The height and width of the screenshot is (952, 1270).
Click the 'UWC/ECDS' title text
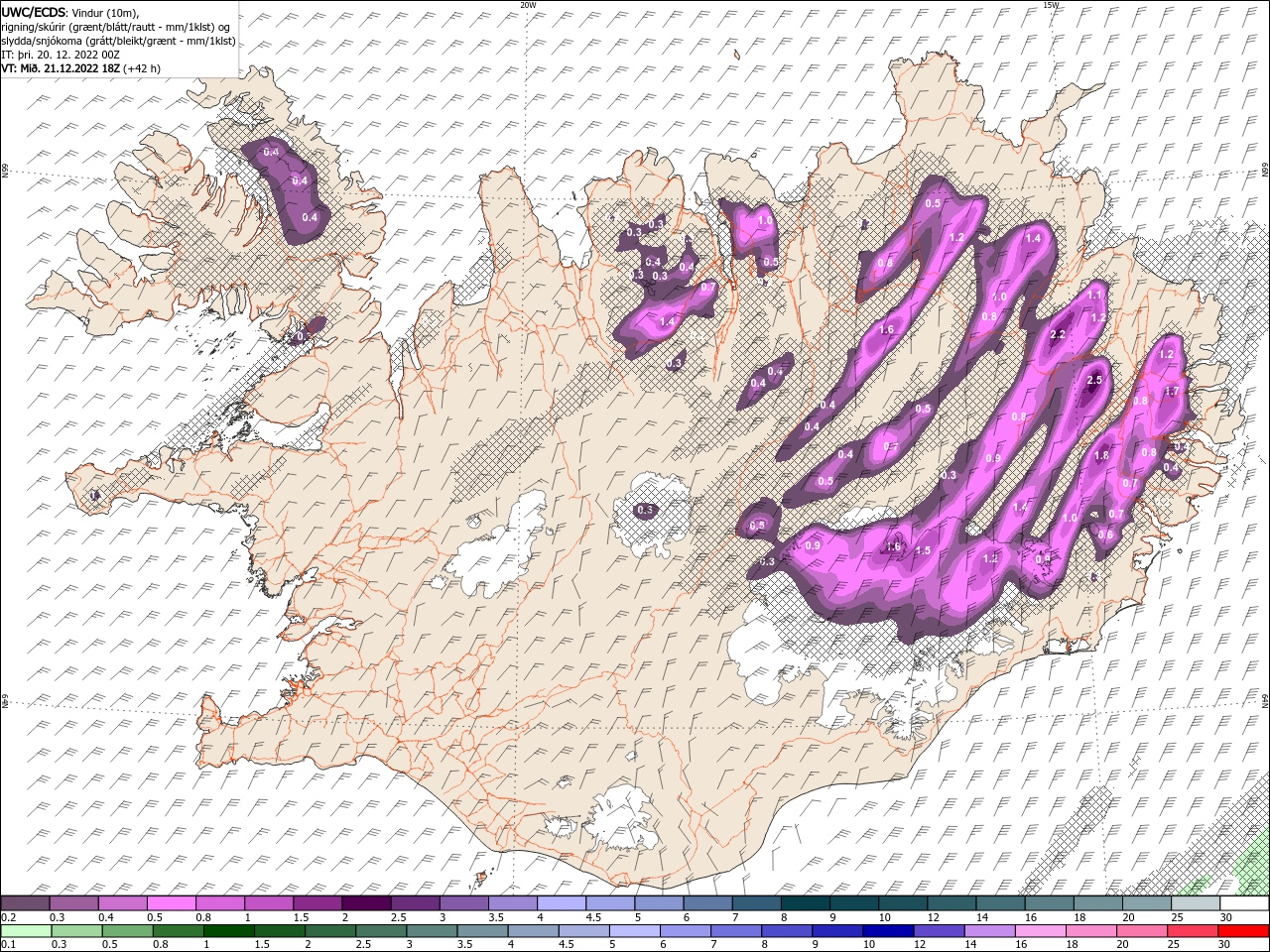(34, 11)
